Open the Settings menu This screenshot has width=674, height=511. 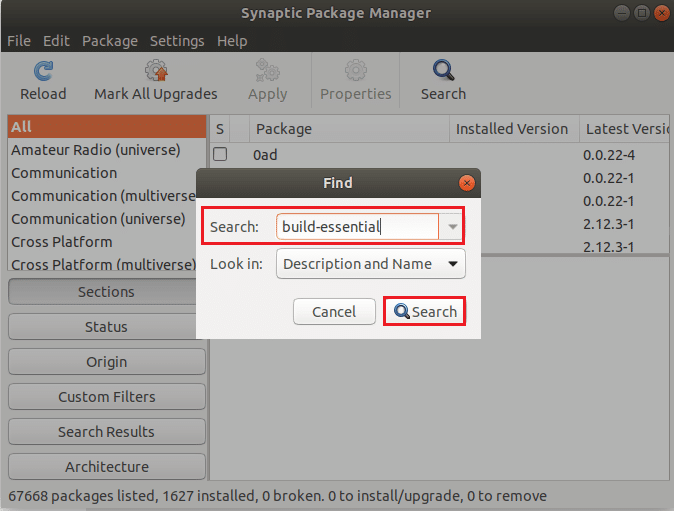coord(177,41)
